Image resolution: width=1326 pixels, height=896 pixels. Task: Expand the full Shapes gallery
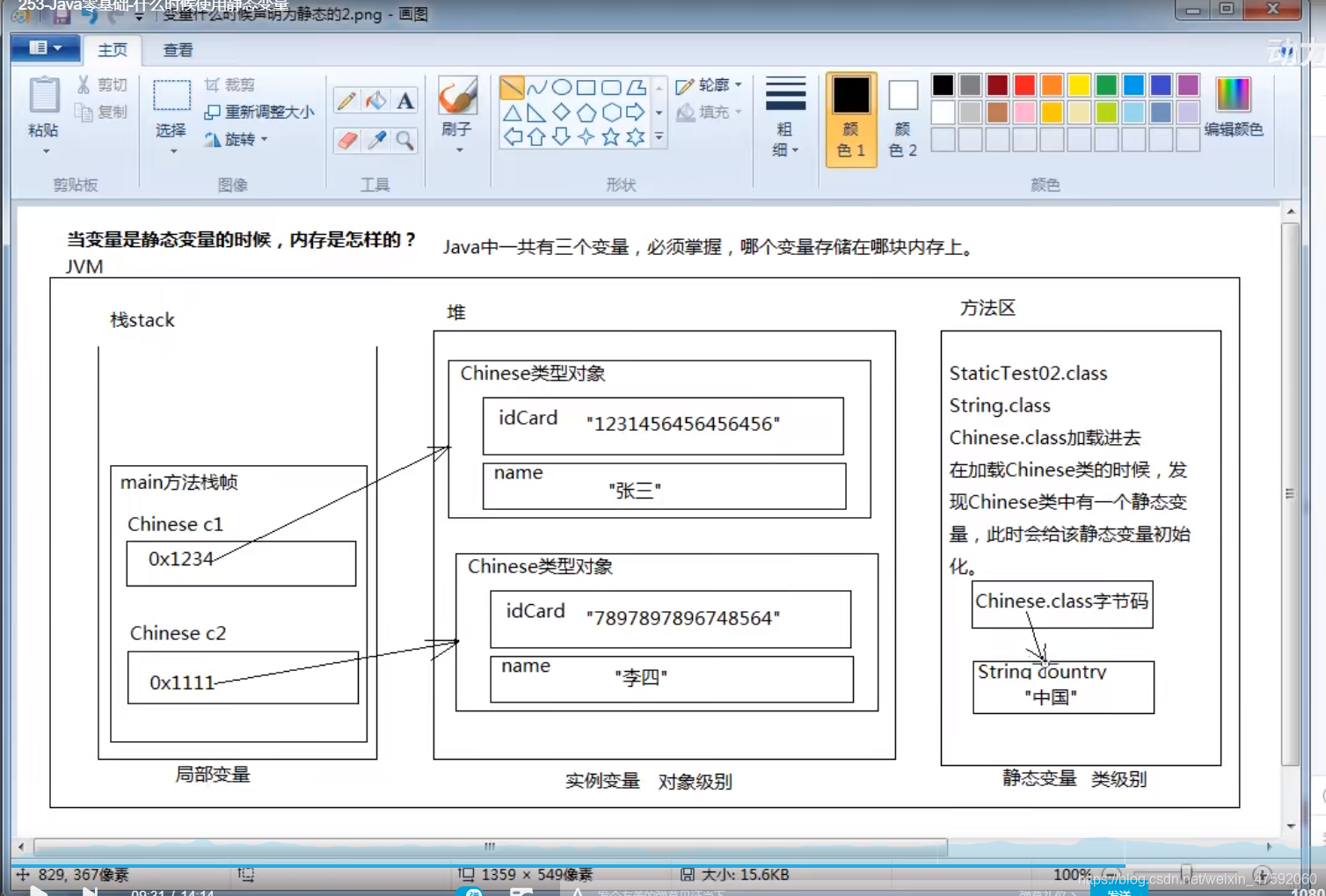(659, 137)
